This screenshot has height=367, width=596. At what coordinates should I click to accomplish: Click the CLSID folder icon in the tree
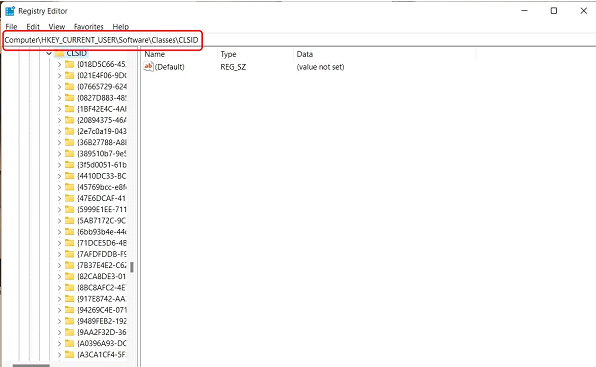pos(59,53)
